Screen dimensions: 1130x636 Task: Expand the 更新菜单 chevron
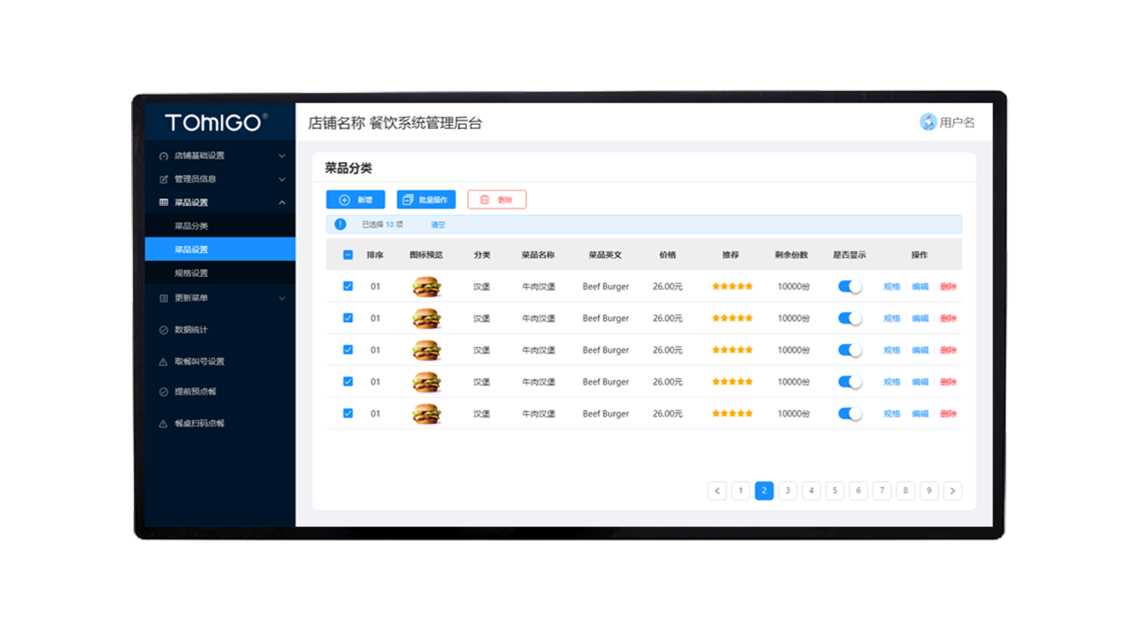point(282,298)
